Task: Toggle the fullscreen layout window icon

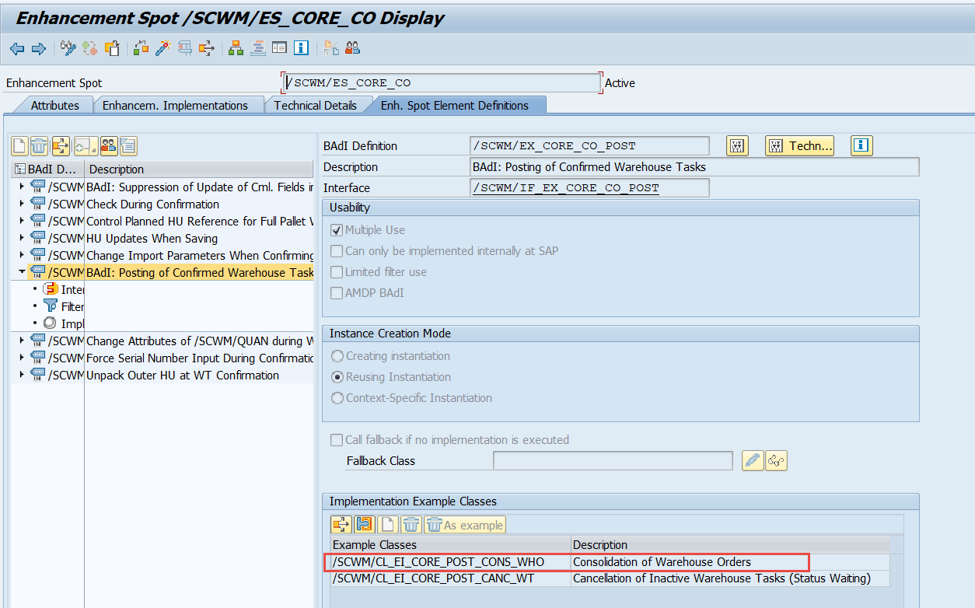Action: pos(279,48)
